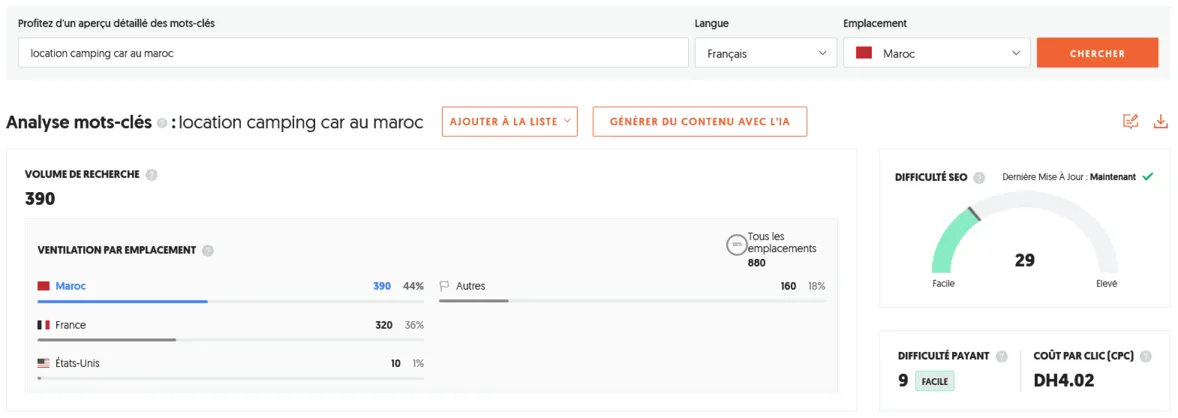Click the FACILE difficulty badge
1178x418 pixels.
tap(935, 381)
